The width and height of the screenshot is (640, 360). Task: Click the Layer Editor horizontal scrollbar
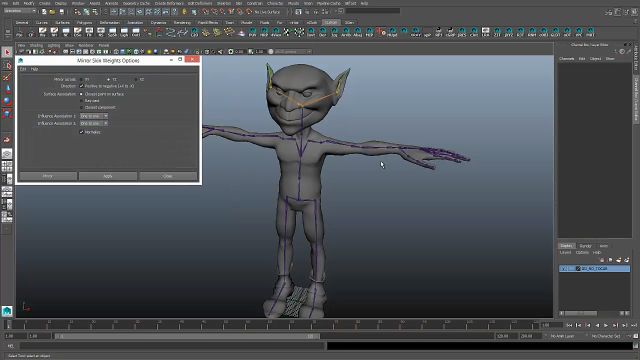[581, 313]
